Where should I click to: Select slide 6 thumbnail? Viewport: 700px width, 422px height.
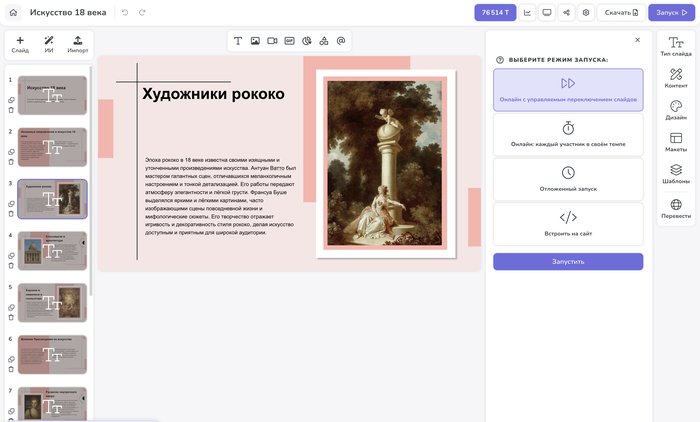point(52,354)
